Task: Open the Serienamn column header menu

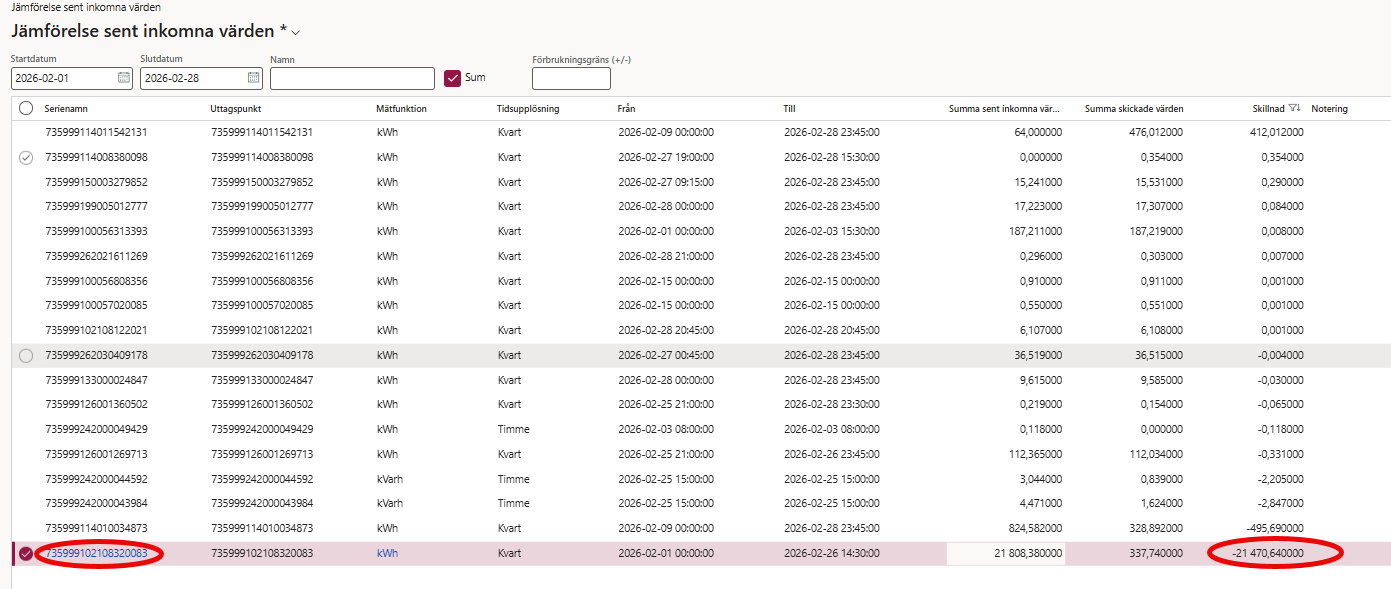Action: click(73, 108)
